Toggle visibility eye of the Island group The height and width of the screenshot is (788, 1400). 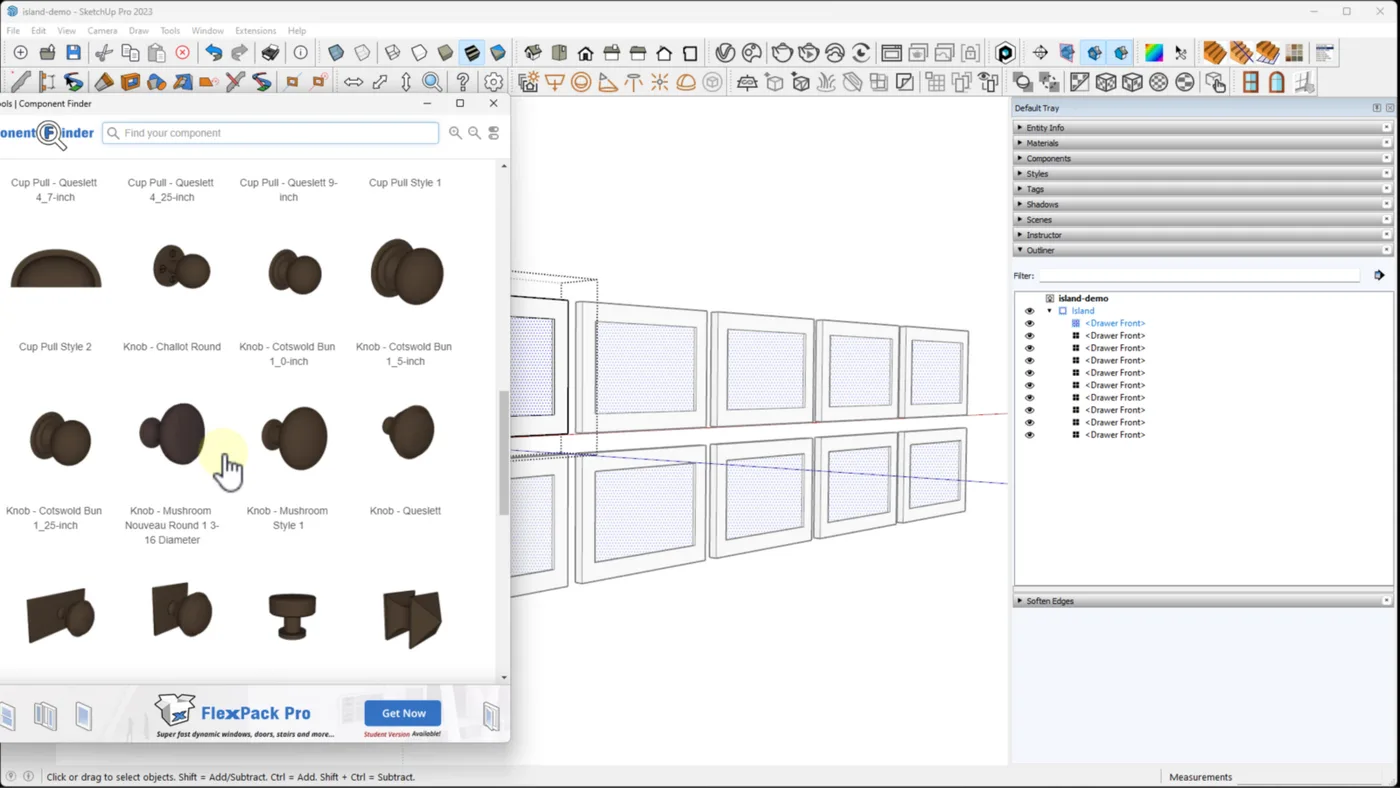point(1029,311)
